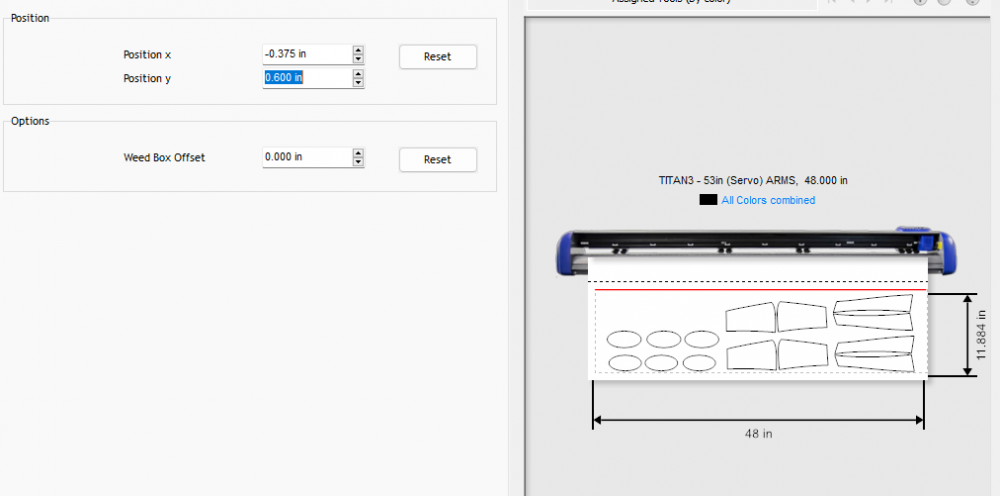The height and width of the screenshot is (496, 1000).
Task: Focus the Weed Box Offset field
Action: pos(306,158)
